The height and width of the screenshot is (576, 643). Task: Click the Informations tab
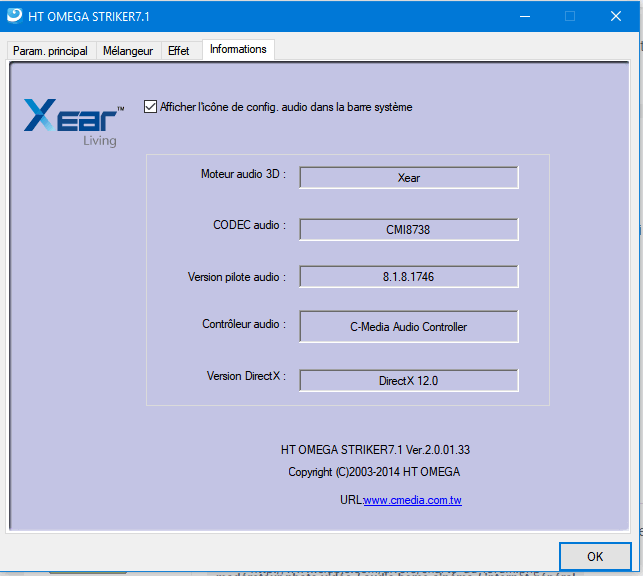[x=238, y=49]
